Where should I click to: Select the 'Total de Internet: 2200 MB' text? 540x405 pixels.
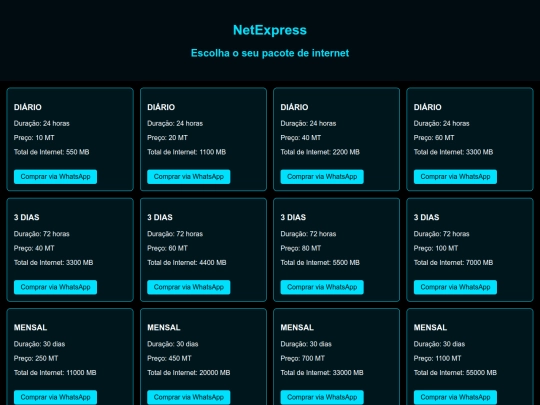[320, 152]
